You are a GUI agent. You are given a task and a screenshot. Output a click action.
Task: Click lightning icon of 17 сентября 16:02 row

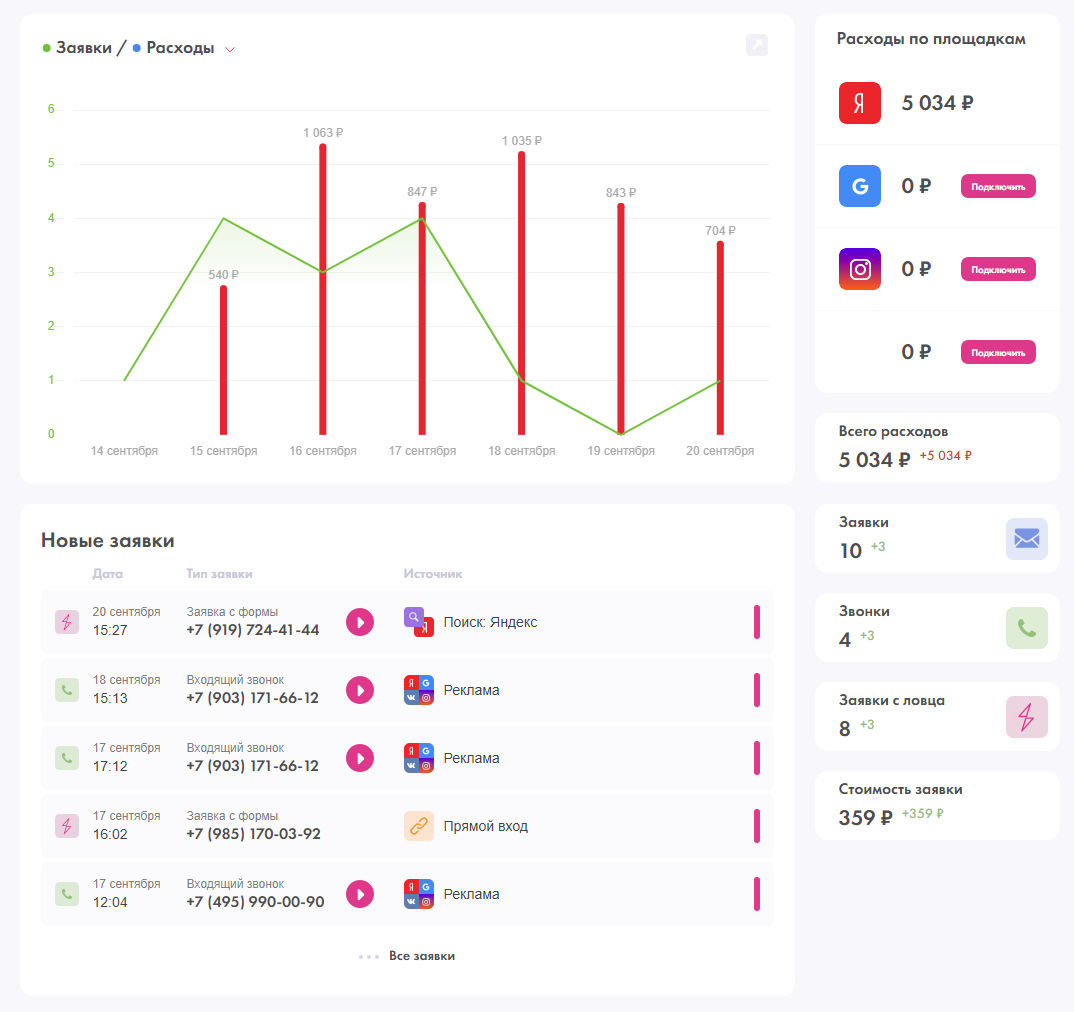pyautogui.click(x=66, y=826)
